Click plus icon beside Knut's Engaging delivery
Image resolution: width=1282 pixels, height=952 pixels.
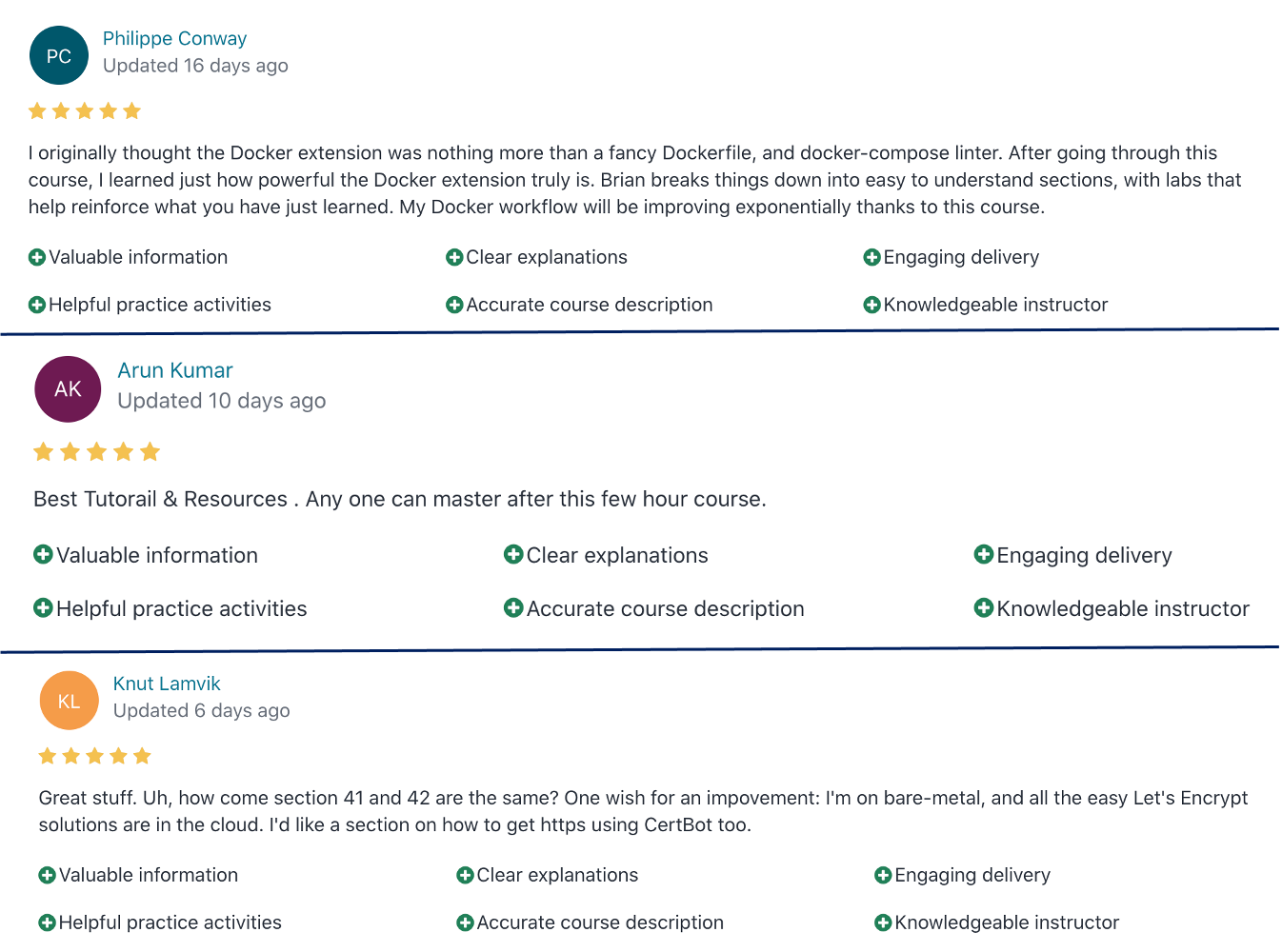[883, 875]
